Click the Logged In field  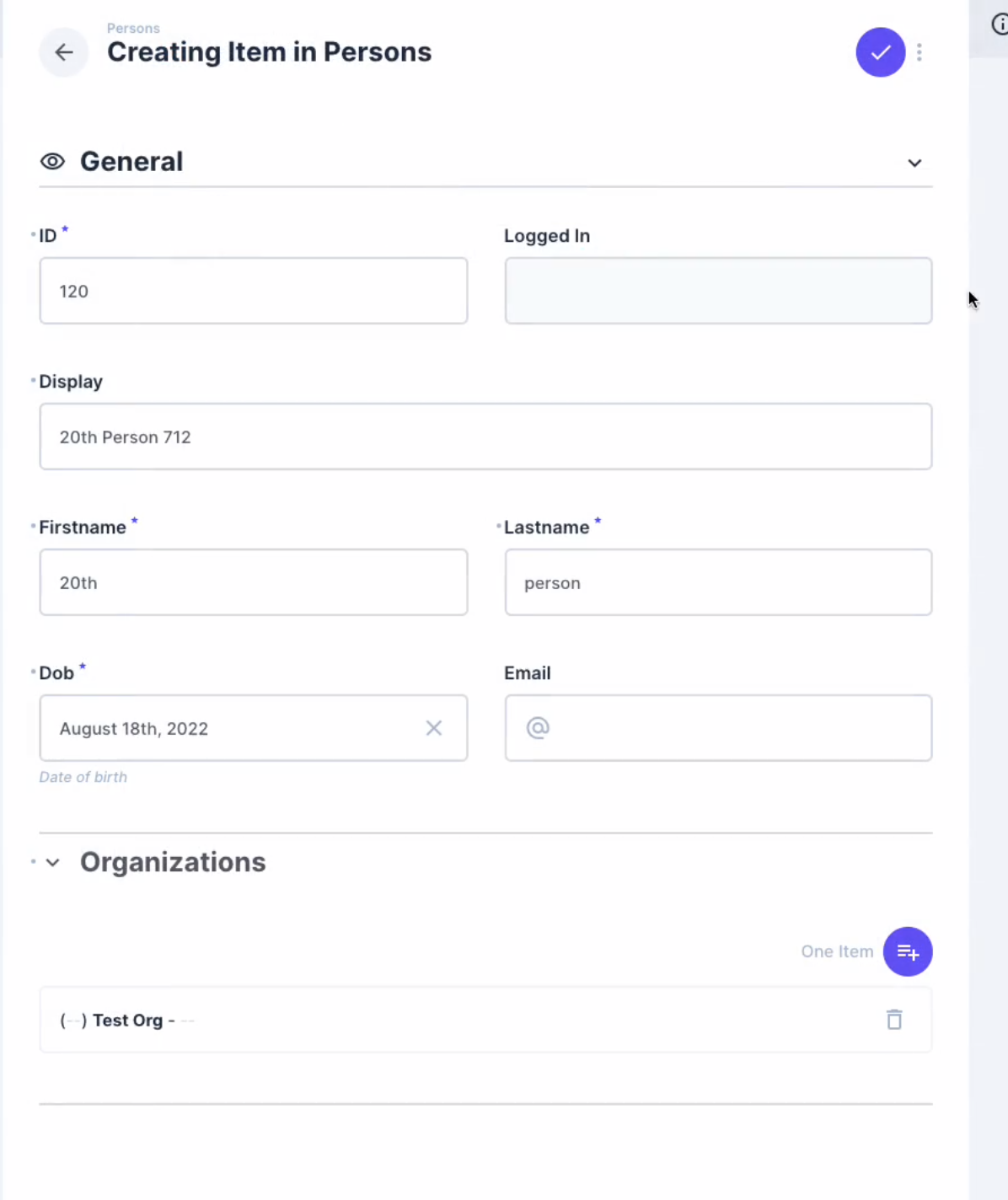click(x=718, y=291)
